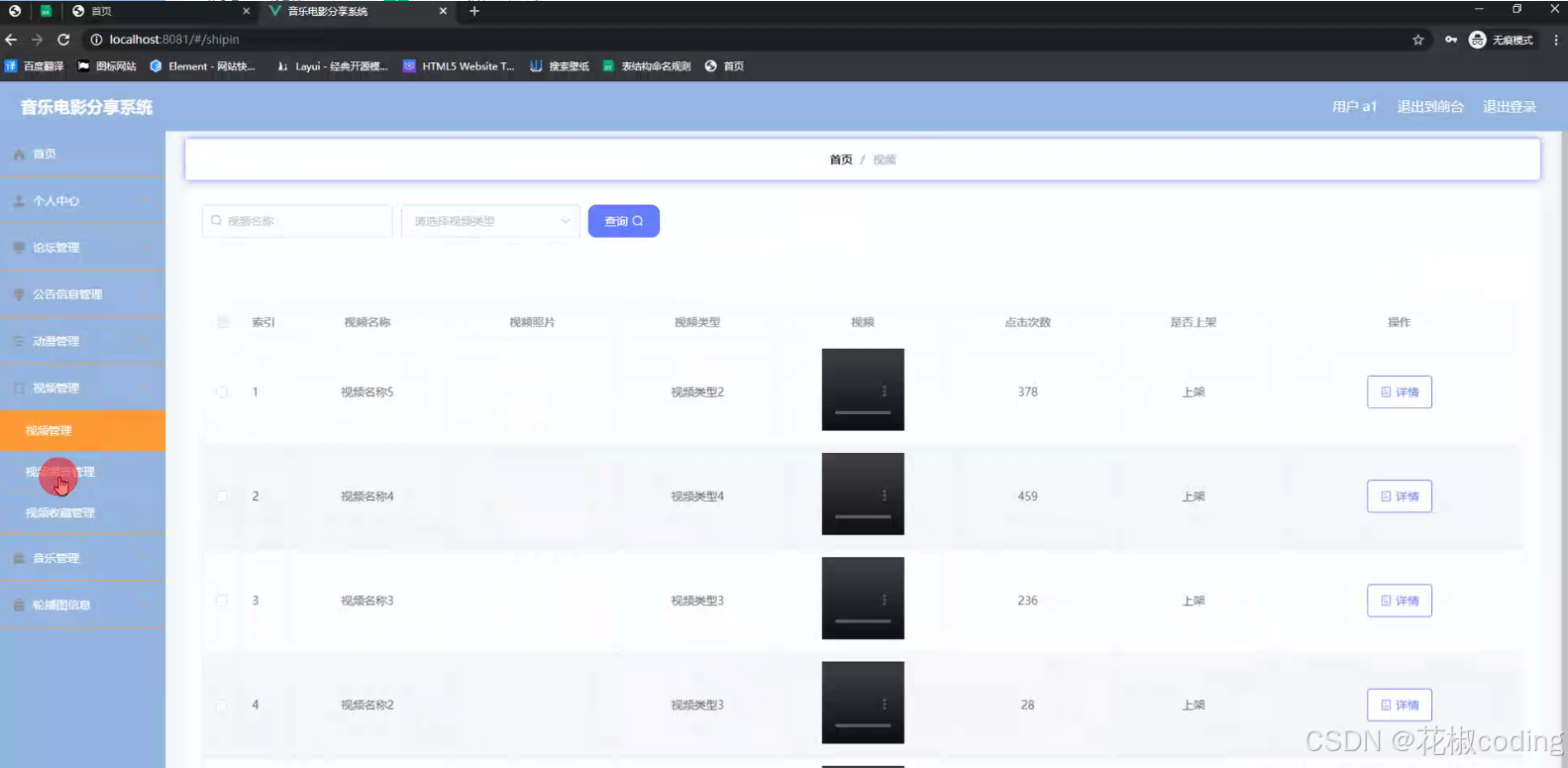The image size is (1568, 768).
Task: Click the 首页 breadcrumb link
Action: tap(841, 160)
